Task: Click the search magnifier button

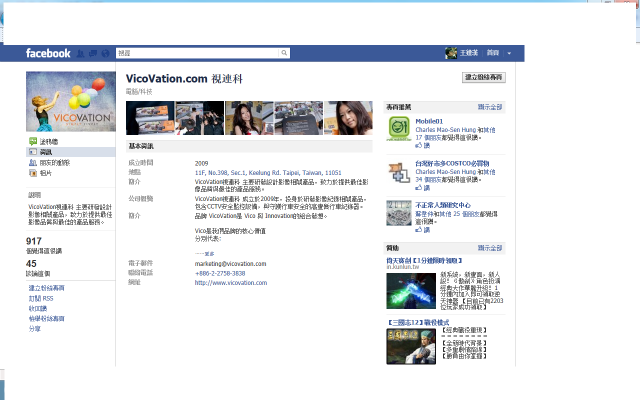Action: 284,53
